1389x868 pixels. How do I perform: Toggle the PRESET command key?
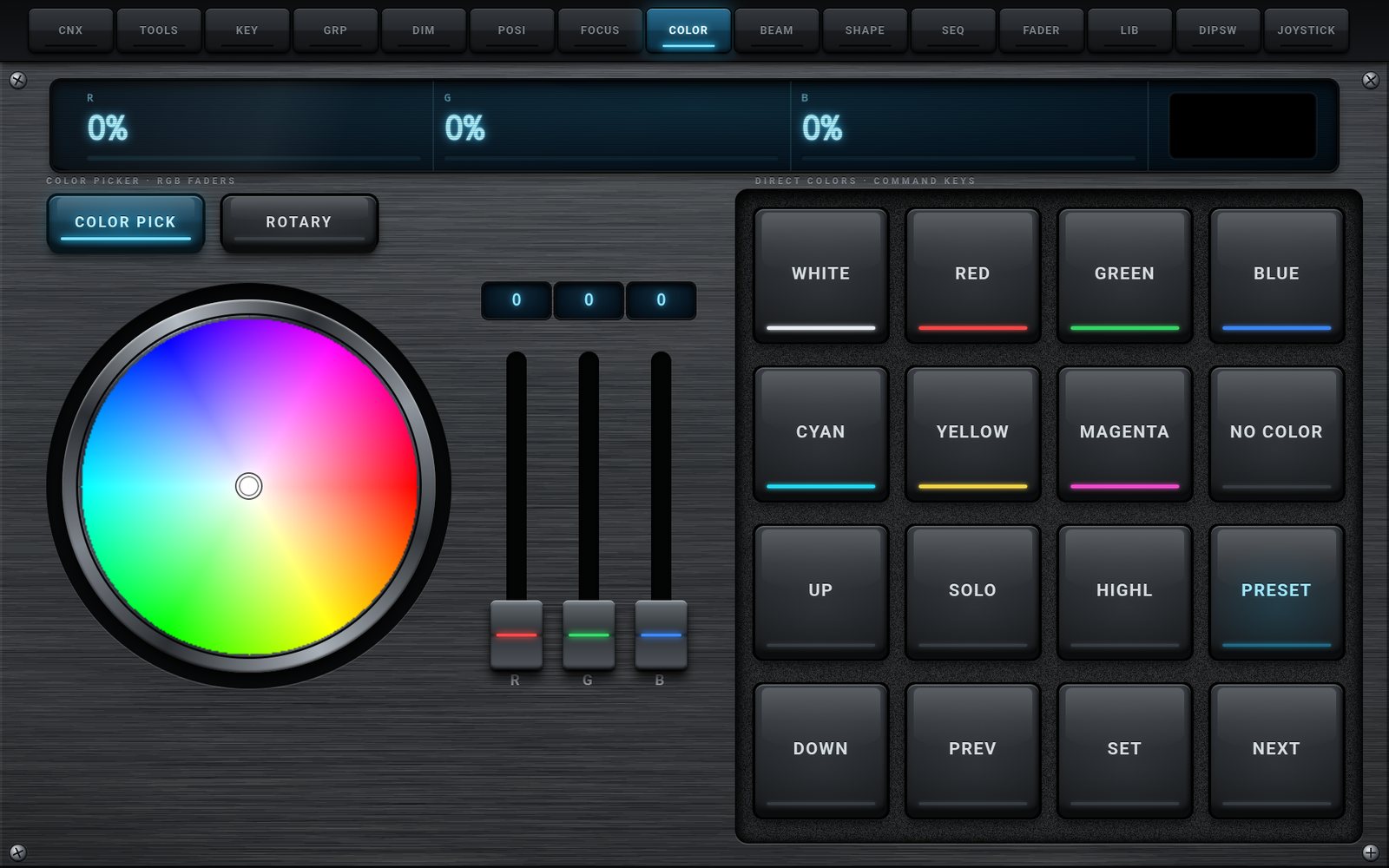tap(1276, 592)
